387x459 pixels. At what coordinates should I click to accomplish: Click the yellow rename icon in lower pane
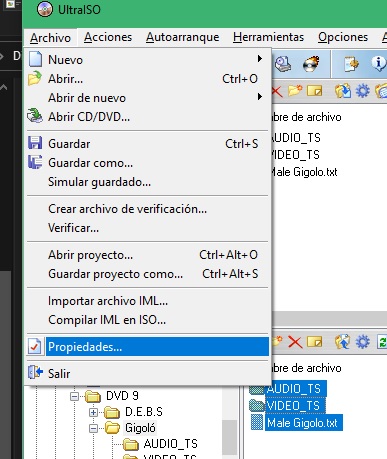coord(314,342)
